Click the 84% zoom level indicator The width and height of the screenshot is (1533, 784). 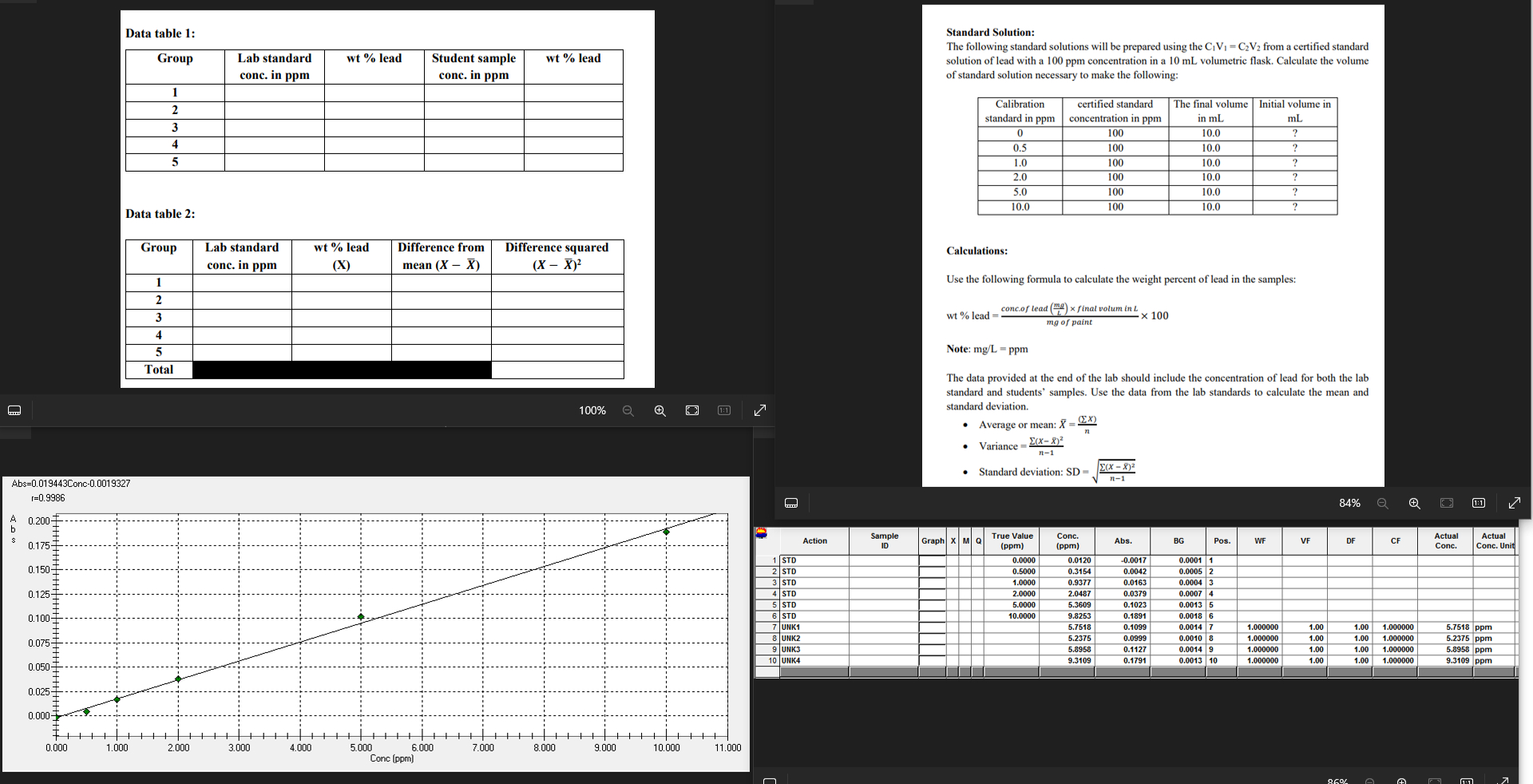click(1349, 503)
